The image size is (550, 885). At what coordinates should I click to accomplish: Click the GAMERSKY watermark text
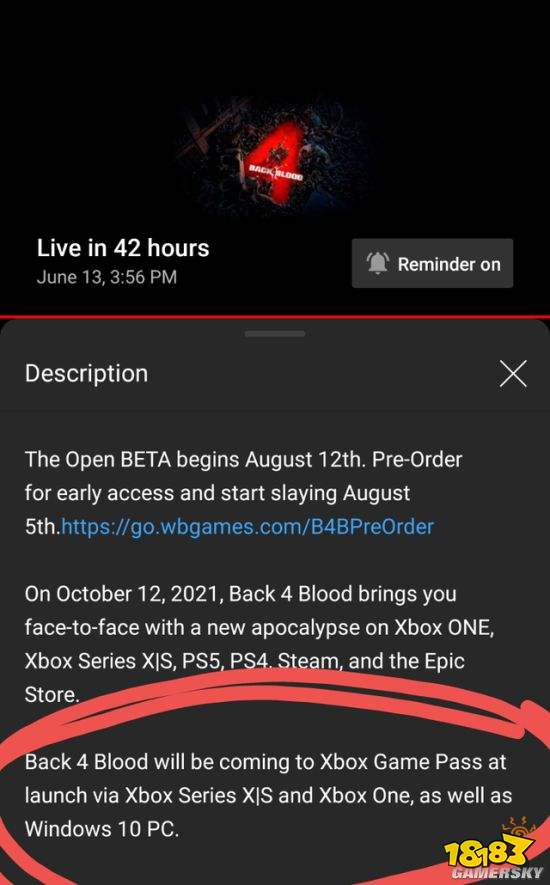pyautogui.click(x=497, y=873)
